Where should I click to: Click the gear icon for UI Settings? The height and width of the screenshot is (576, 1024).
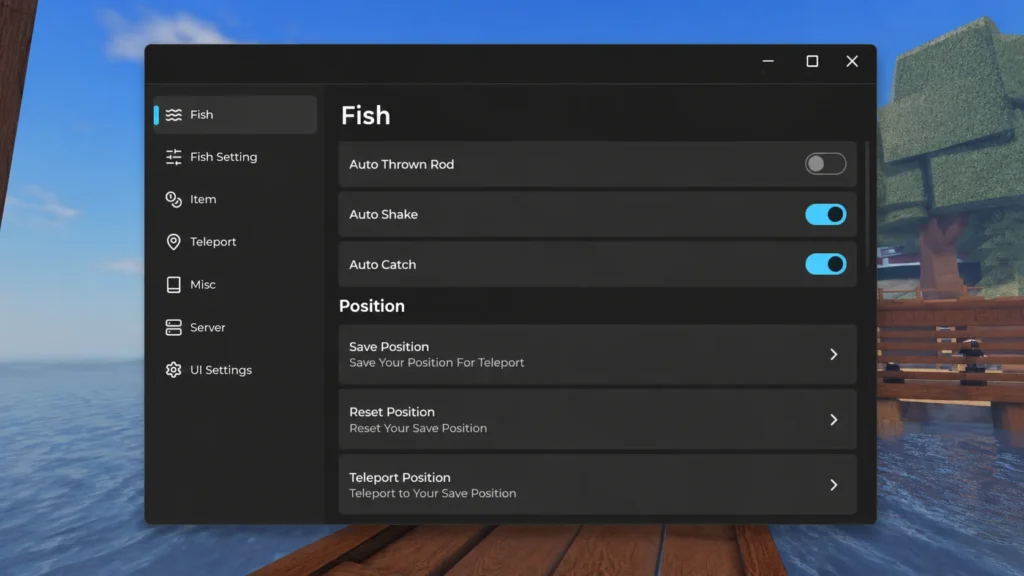pos(173,370)
